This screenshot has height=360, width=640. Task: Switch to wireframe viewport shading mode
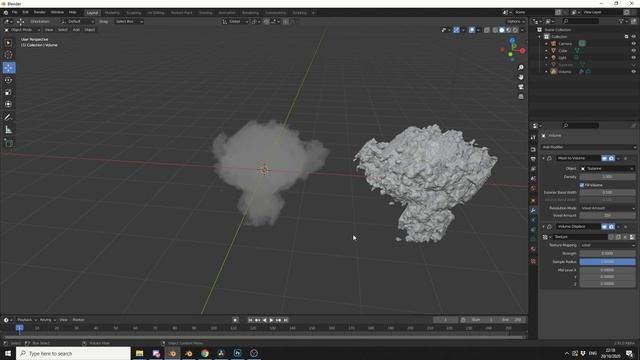(495, 30)
